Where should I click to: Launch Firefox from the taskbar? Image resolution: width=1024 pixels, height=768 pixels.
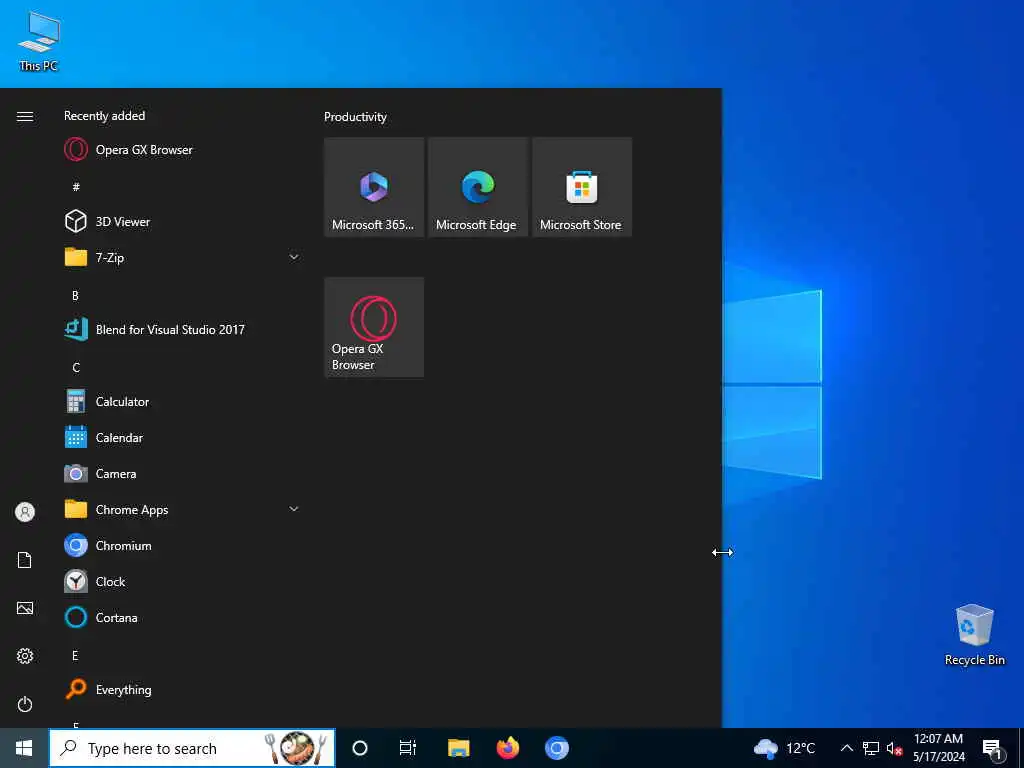[x=507, y=748]
